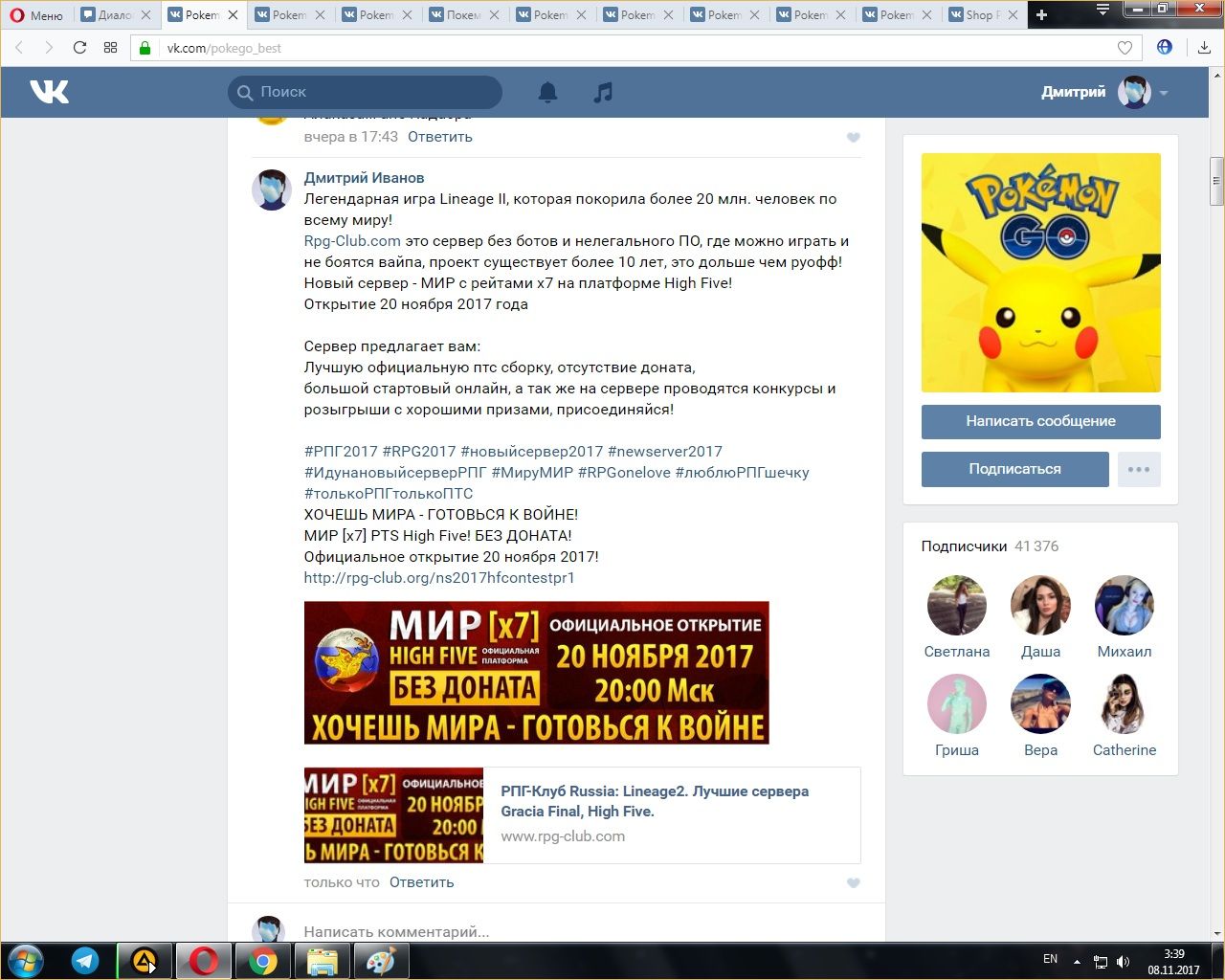
Task: Click the VPN globe icon in the address bar
Action: tap(1165, 47)
